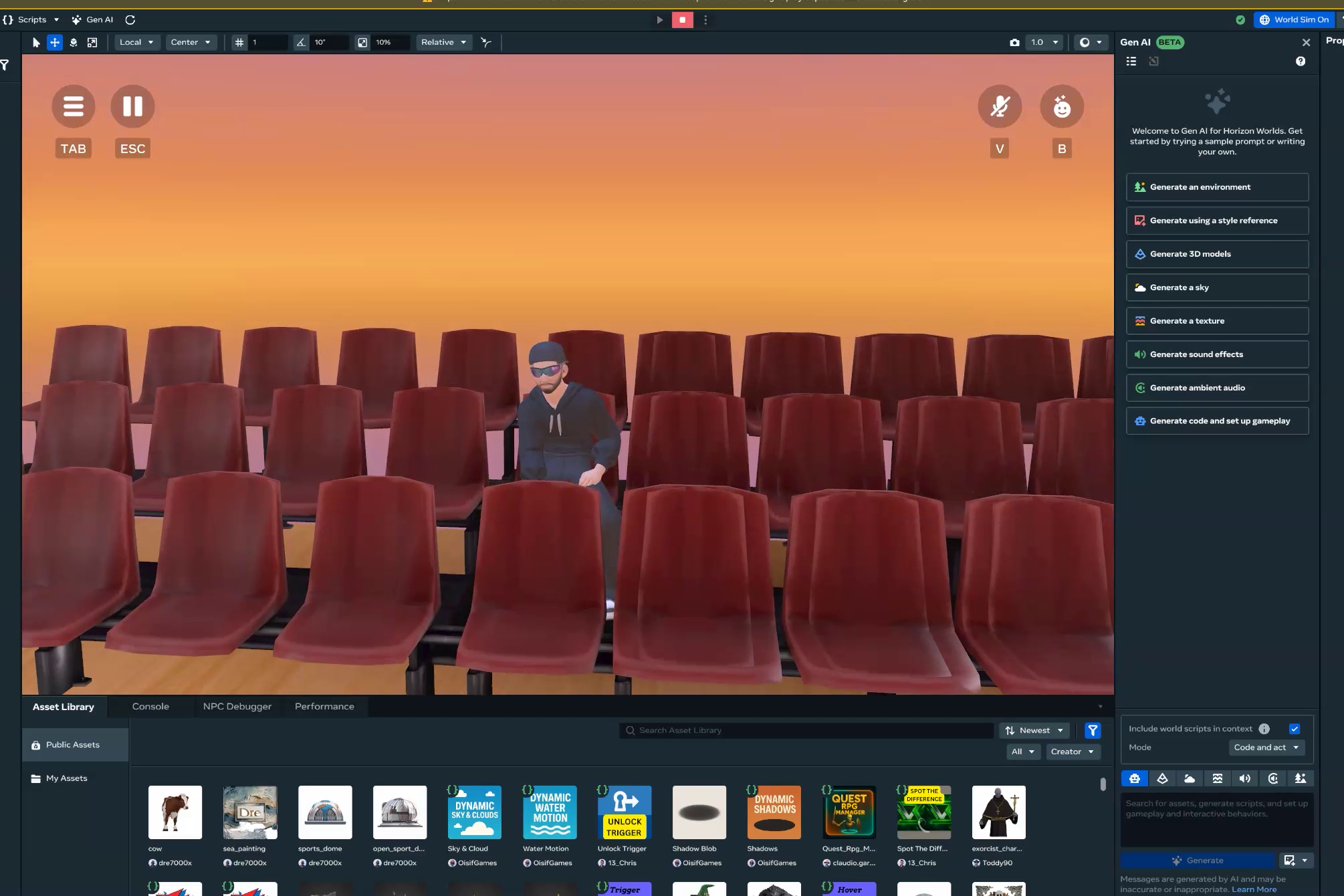Click the filter icon in Asset Library
Viewport: 1344px width, 896px height.
pyautogui.click(x=1093, y=730)
